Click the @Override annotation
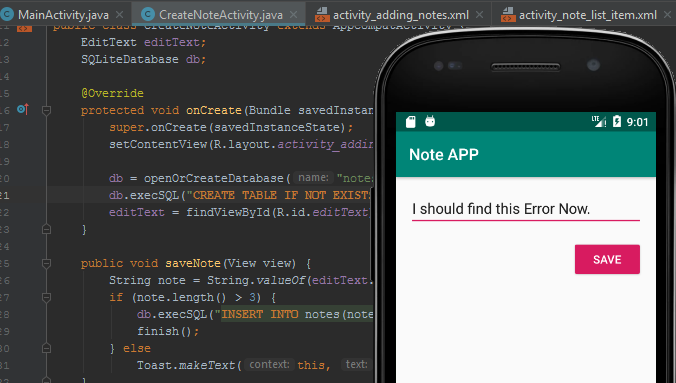 point(112,93)
